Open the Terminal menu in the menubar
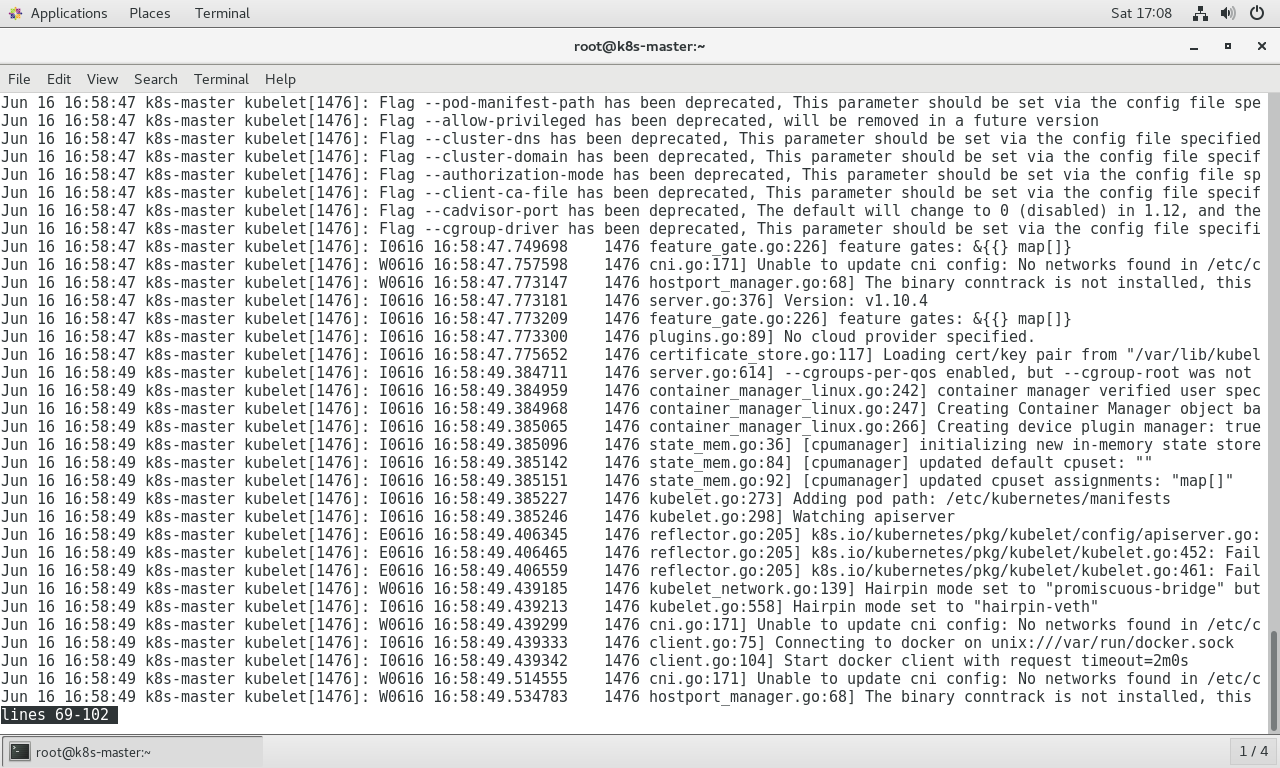1280x768 pixels. 221,79
